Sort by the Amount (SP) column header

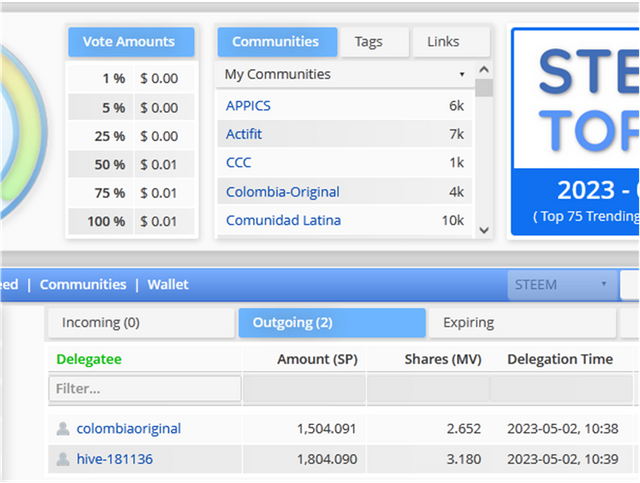[x=317, y=359]
